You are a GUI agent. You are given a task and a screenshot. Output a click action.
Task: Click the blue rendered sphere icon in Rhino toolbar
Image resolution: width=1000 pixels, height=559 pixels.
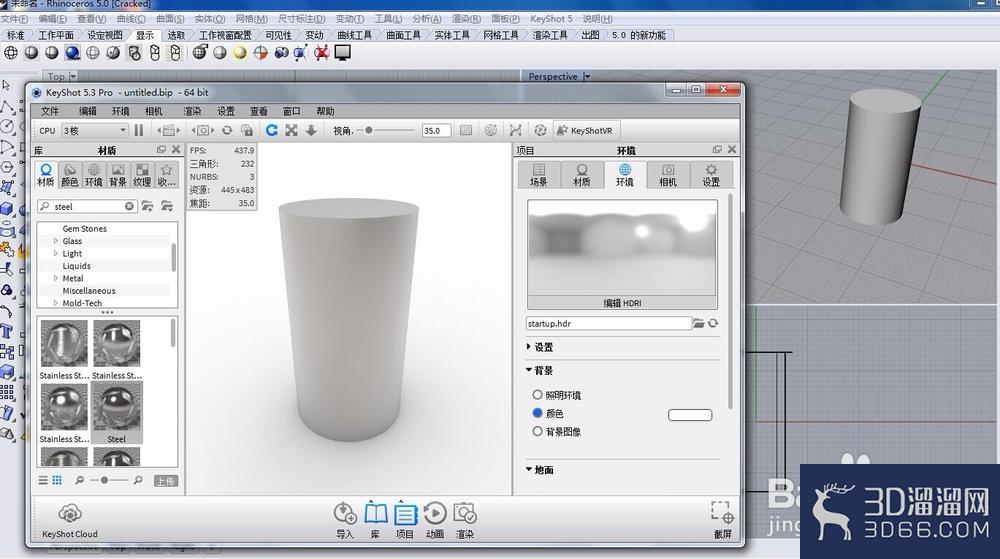point(72,53)
